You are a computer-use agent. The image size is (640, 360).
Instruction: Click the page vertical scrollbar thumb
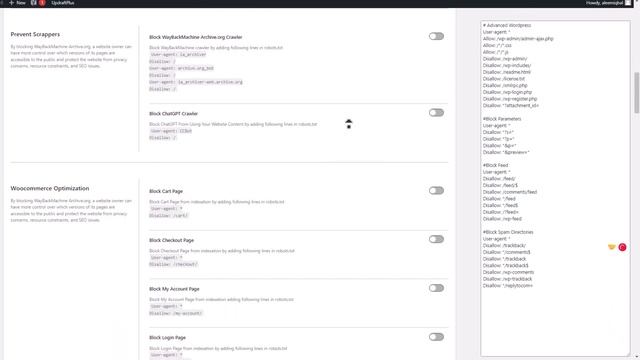[x=637, y=93]
